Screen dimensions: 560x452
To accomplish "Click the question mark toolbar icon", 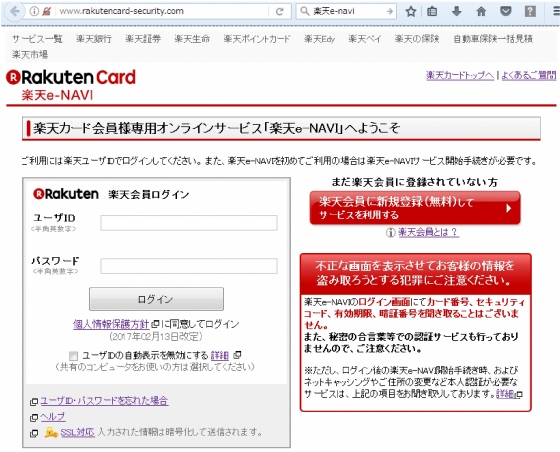I will tap(530, 11).
